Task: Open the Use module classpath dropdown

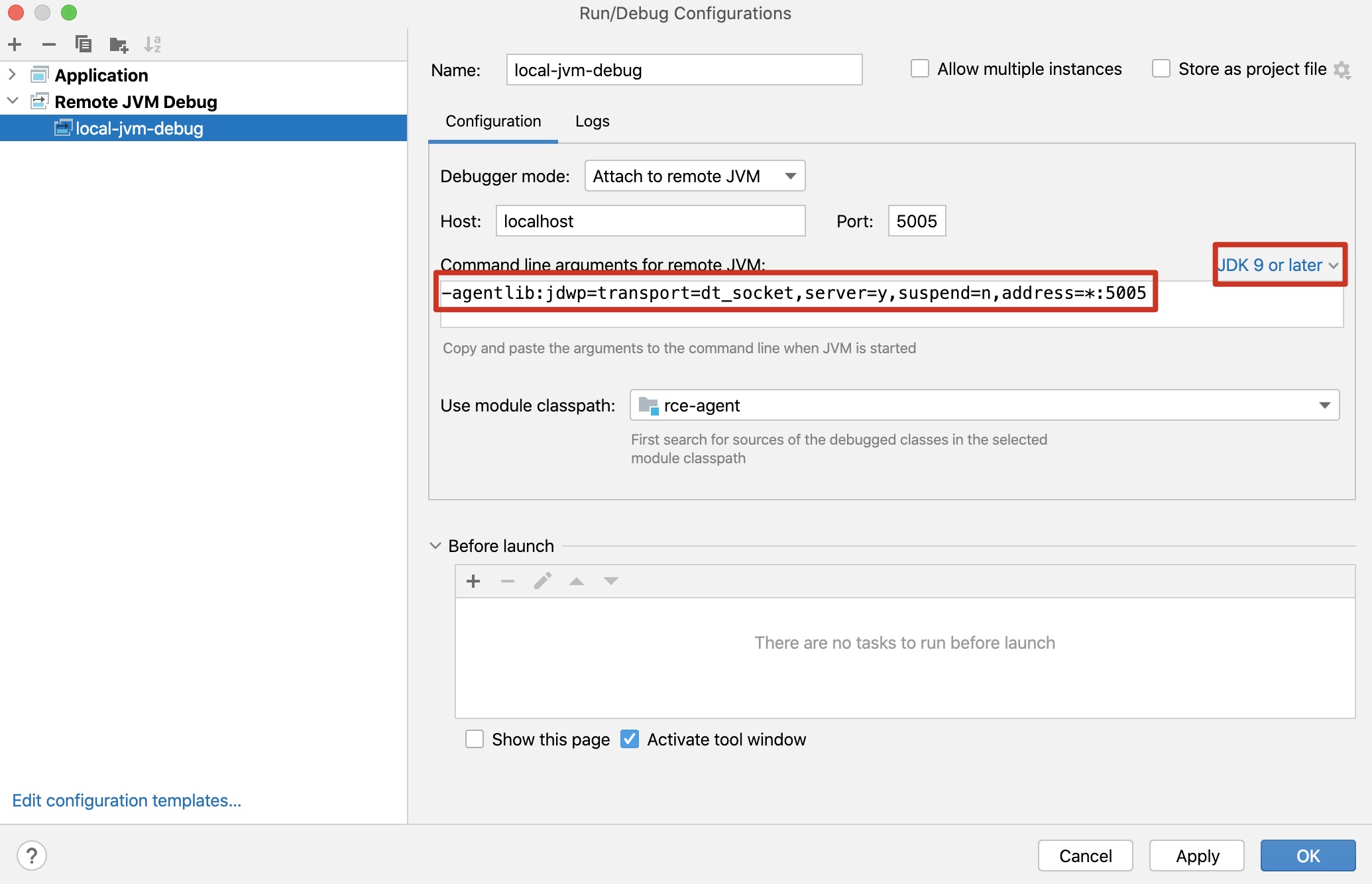Action: (x=984, y=405)
